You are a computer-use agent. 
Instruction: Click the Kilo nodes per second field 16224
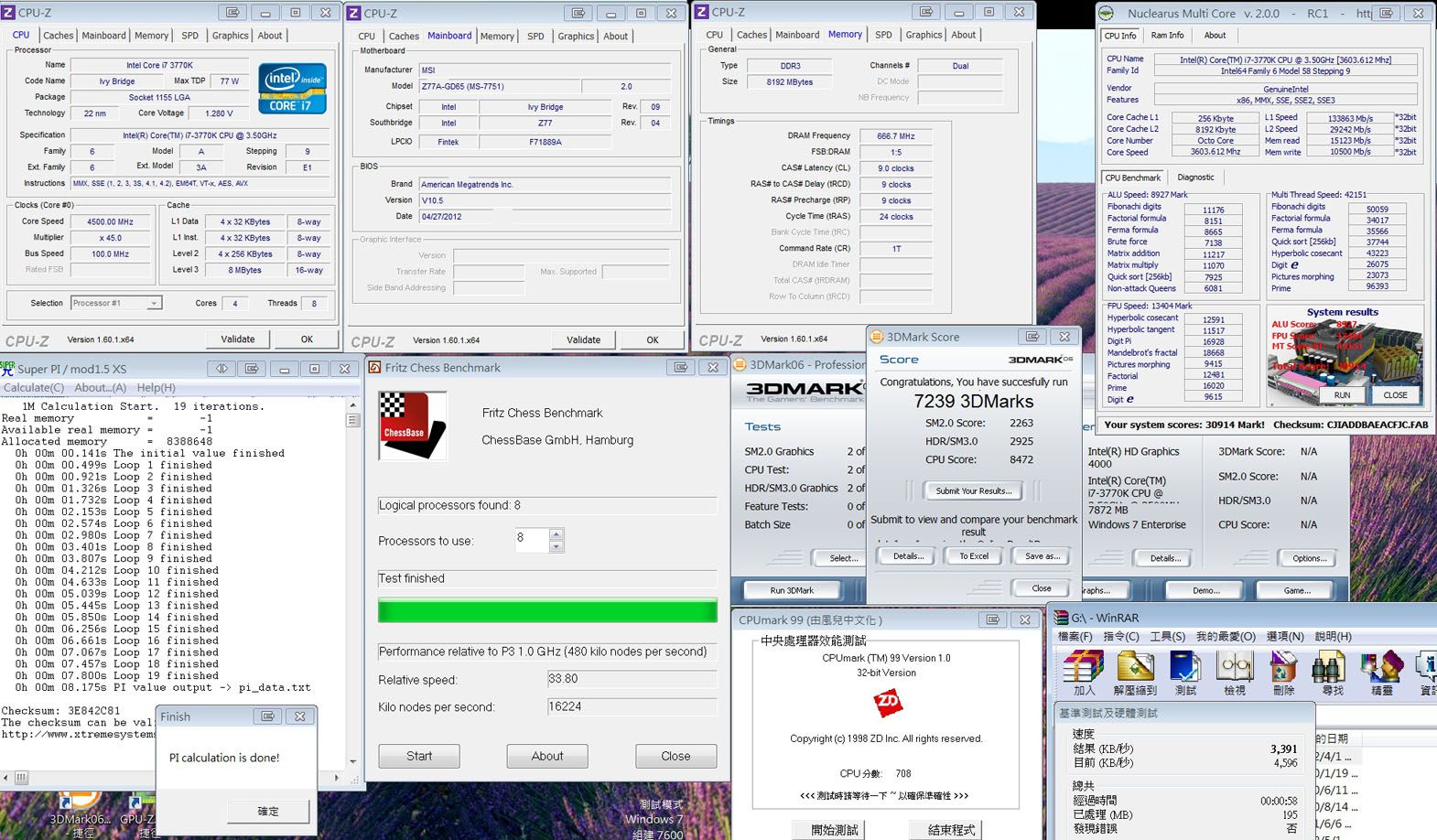(632, 706)
